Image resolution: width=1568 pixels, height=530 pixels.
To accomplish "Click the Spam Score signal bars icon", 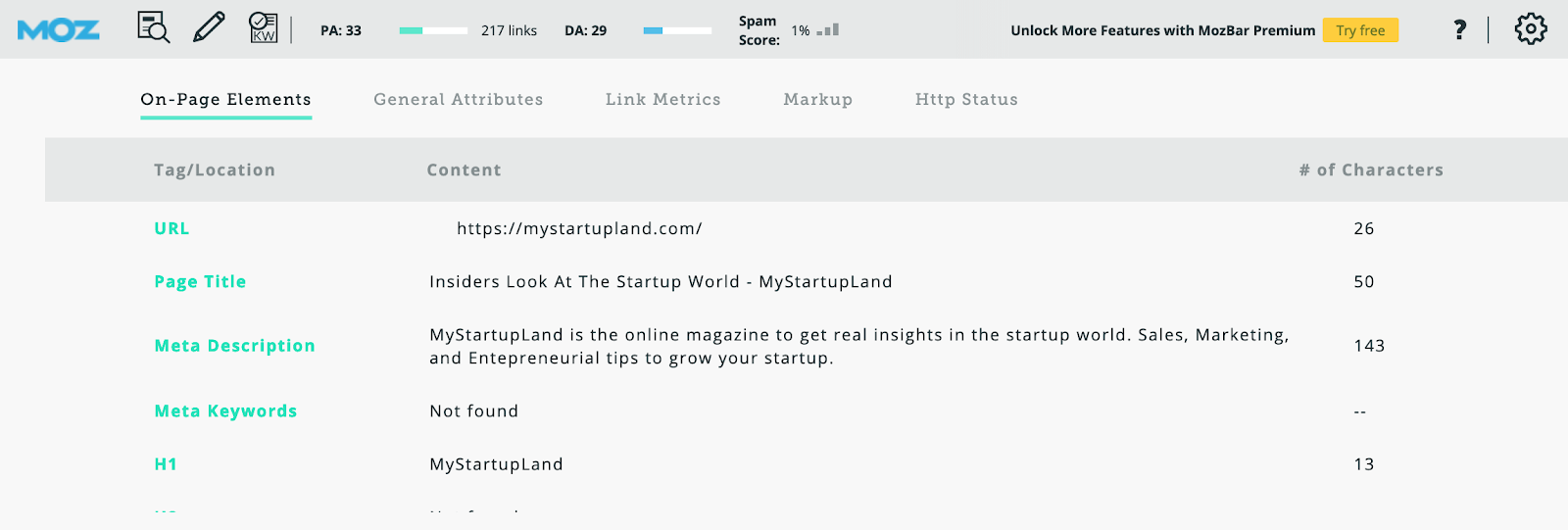I will [x=828, y=30].
